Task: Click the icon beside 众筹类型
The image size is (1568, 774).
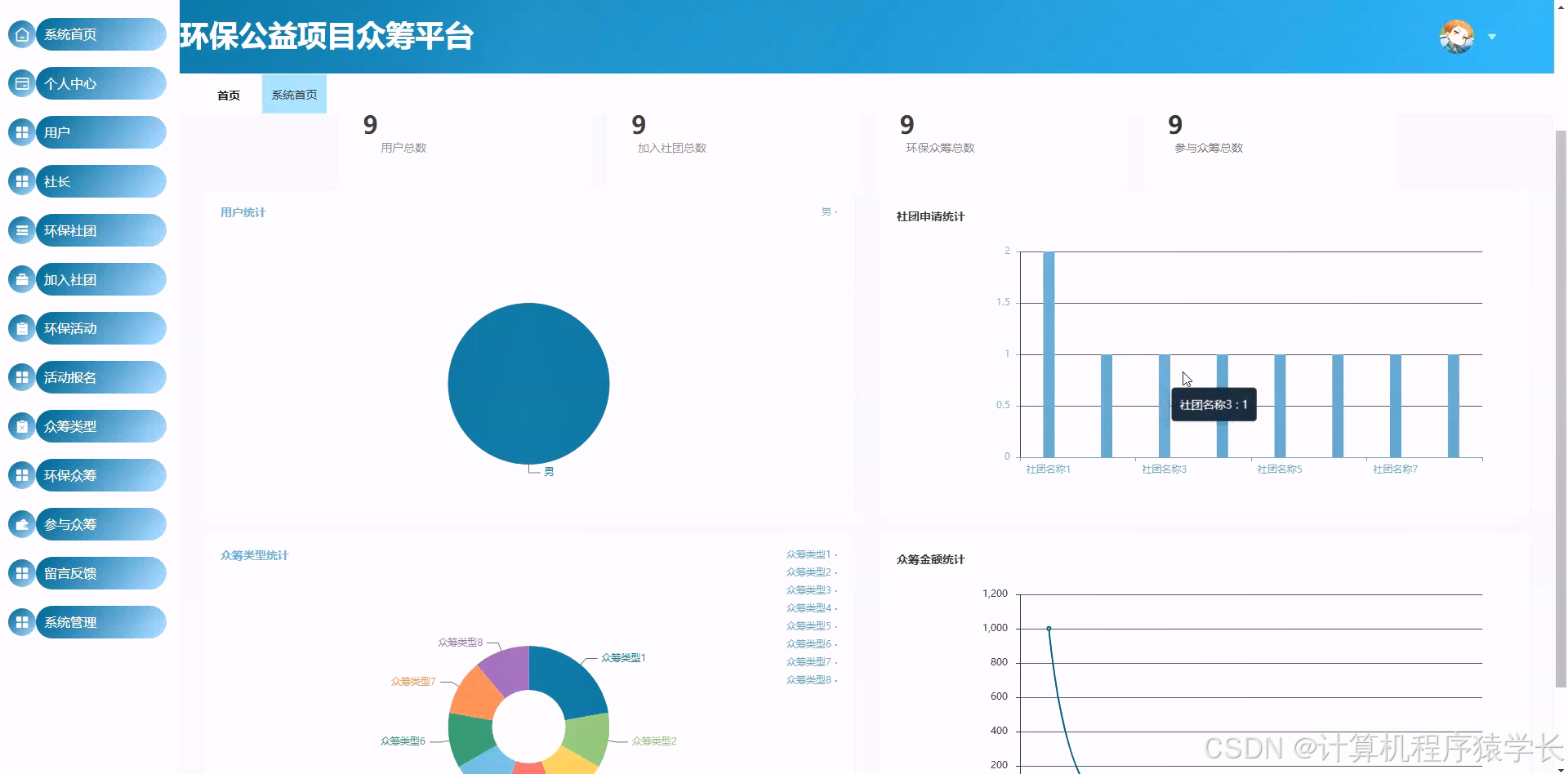Action: (x=22, y=426)
